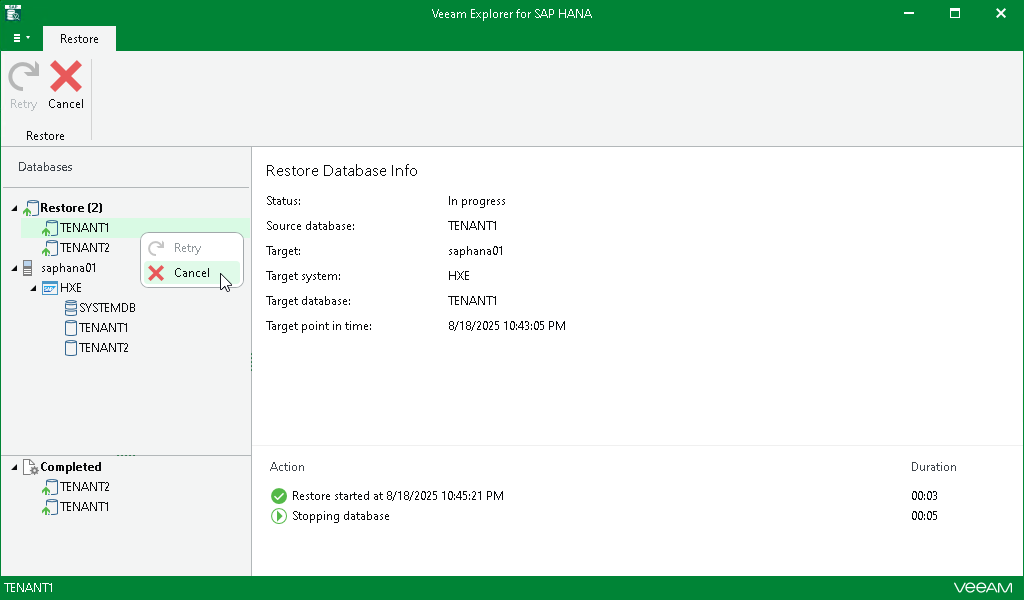
Task: Click the Veeam Explorer app icon in title bar
Action: [x=12, y=12]
